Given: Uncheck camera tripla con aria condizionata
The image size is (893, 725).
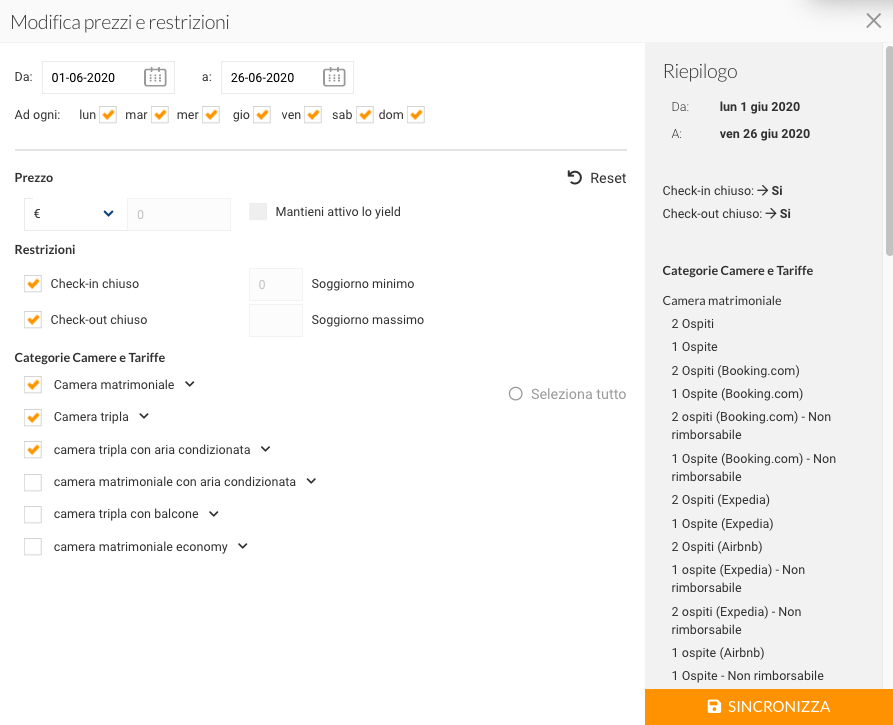Looking at the screenshot, I should point(33,450).
